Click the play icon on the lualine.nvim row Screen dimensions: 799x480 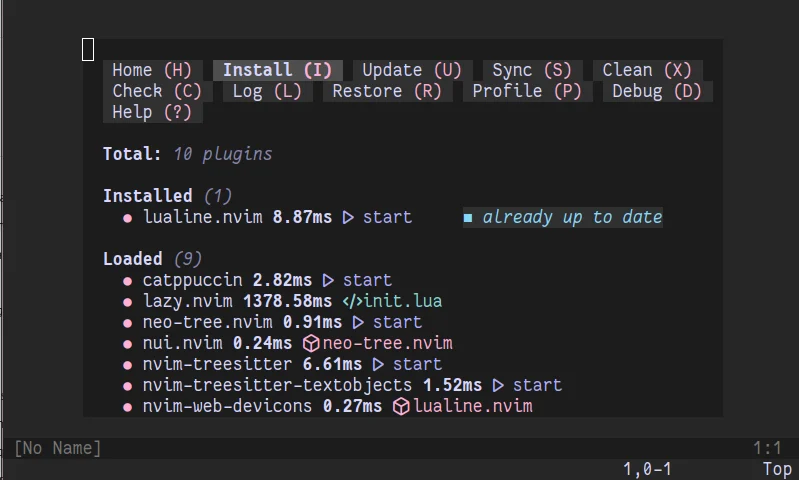click(348, 218)
